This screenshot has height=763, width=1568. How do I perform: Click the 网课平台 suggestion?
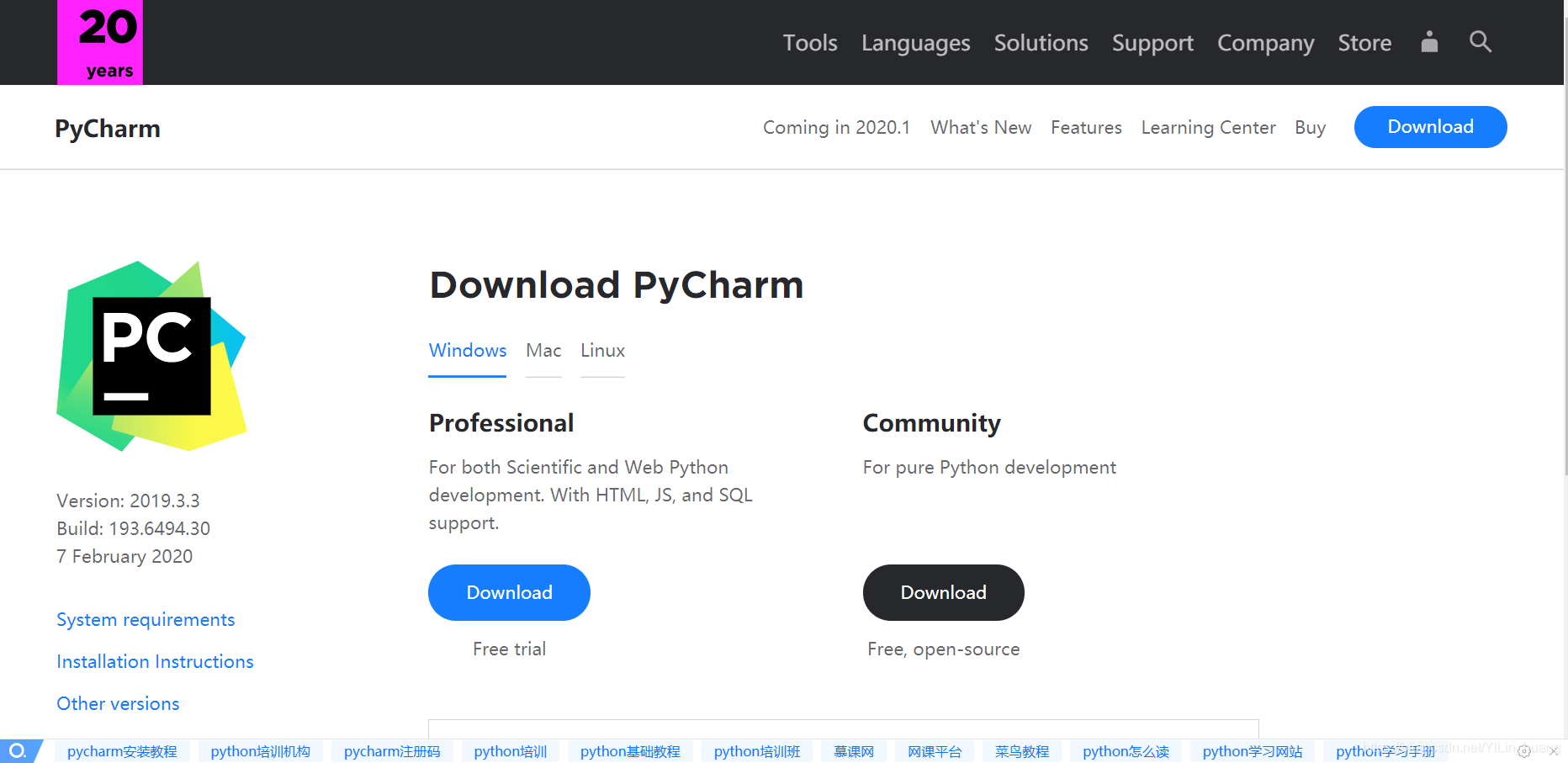tap(935, 751)
